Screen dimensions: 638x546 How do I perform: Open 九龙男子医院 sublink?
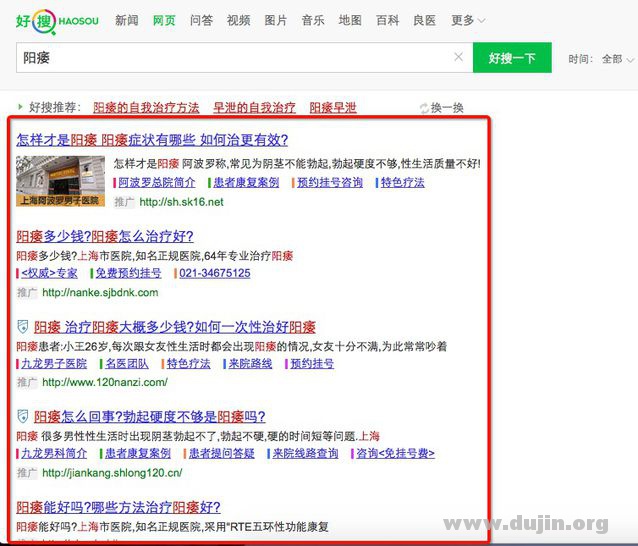coord(54,363)
